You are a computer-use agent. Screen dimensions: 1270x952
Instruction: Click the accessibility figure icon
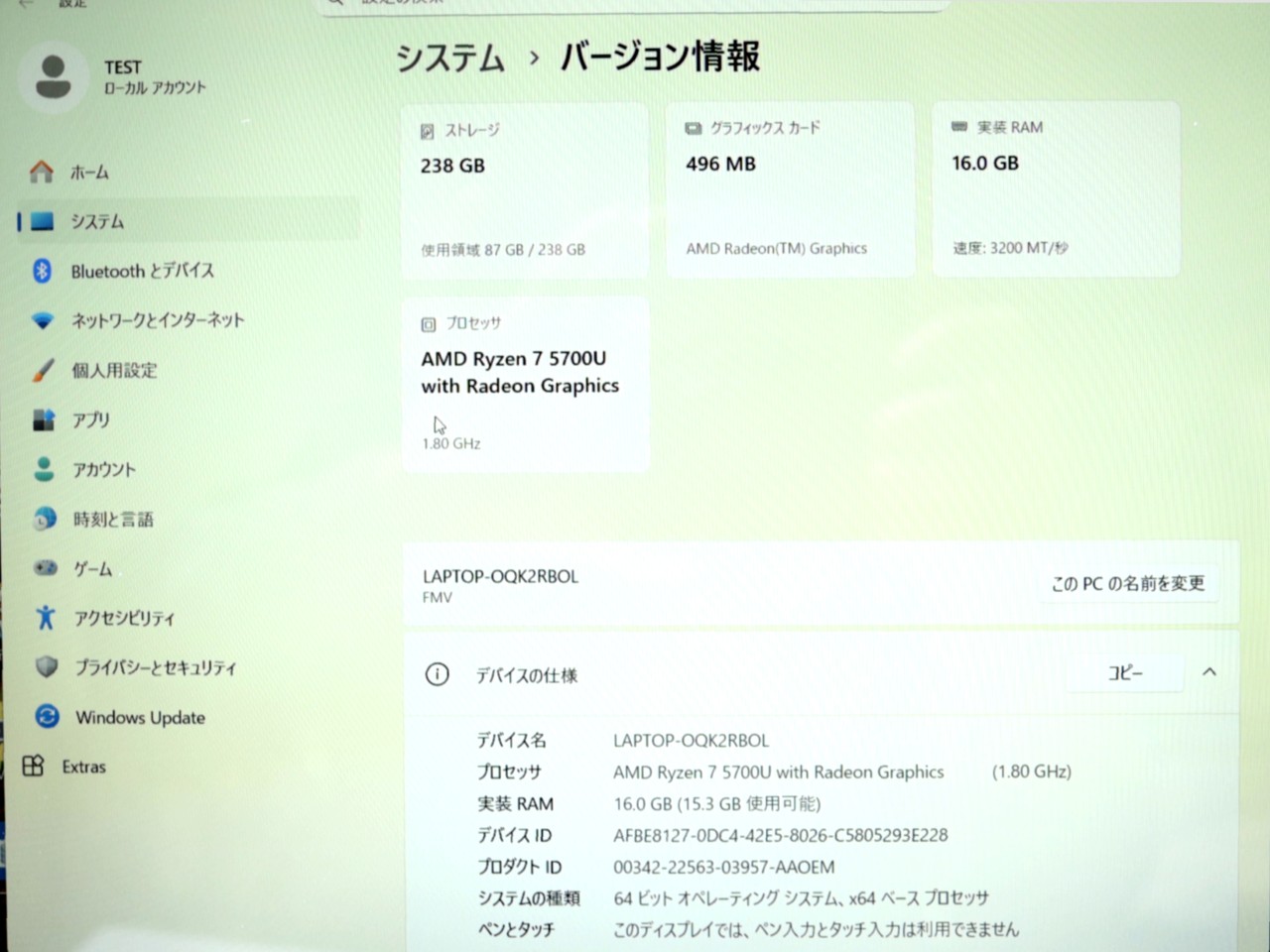(46, 618)
